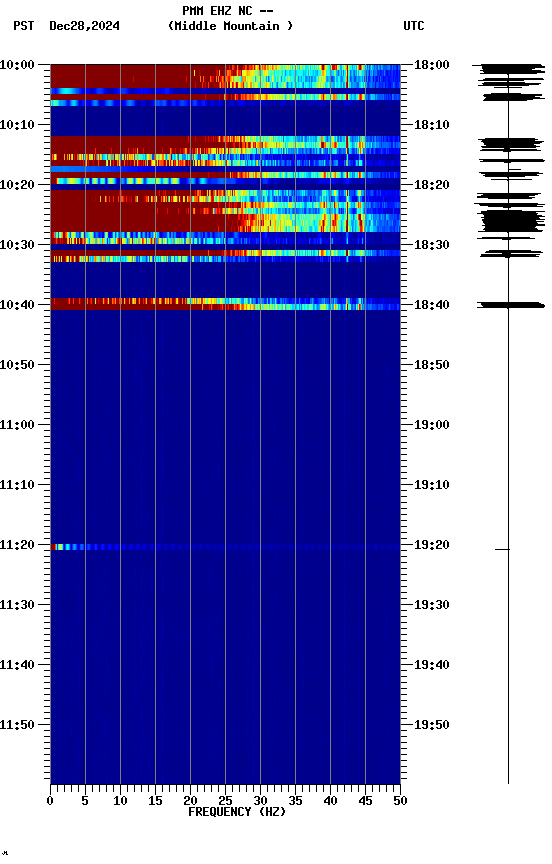Click the 10:00 PST time label
This screenshot has height=864, width=552.
click(x=17, y=65)
